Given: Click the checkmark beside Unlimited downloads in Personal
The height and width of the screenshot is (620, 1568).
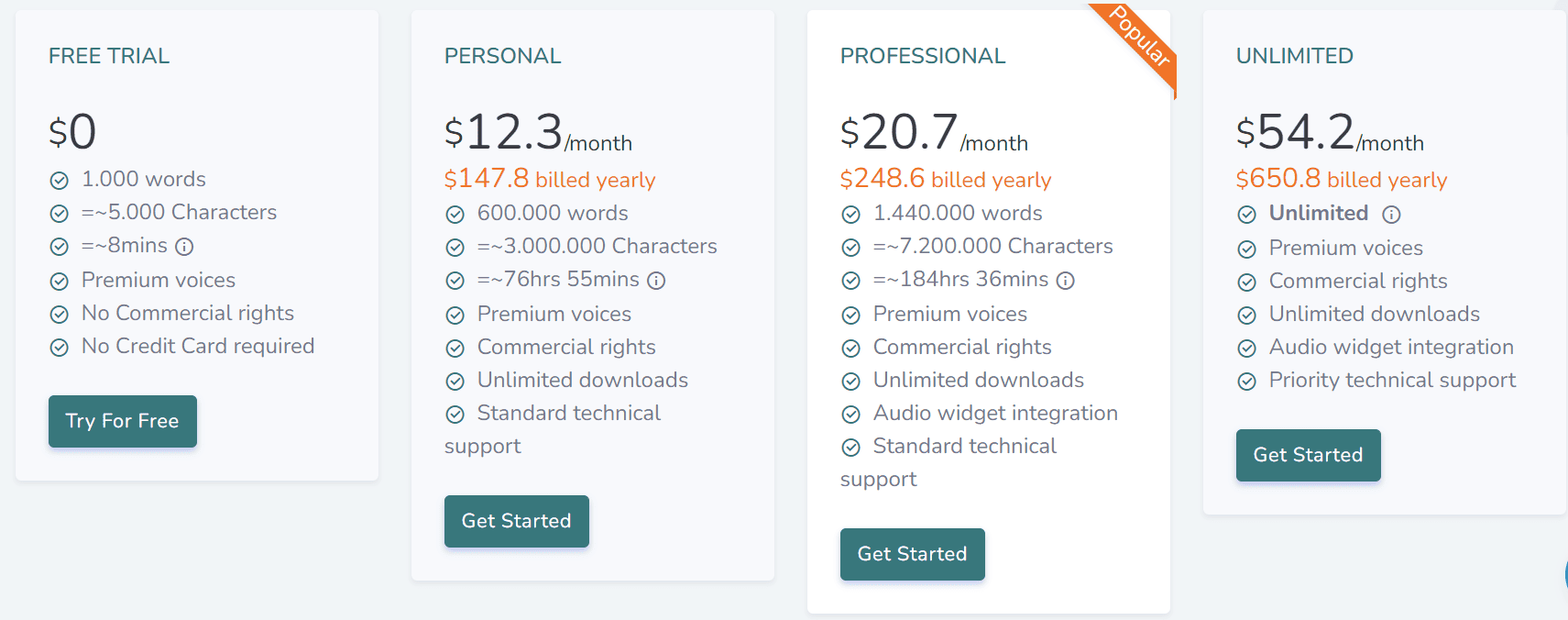Looking at the screenshot, I should [x=455, y=381].
